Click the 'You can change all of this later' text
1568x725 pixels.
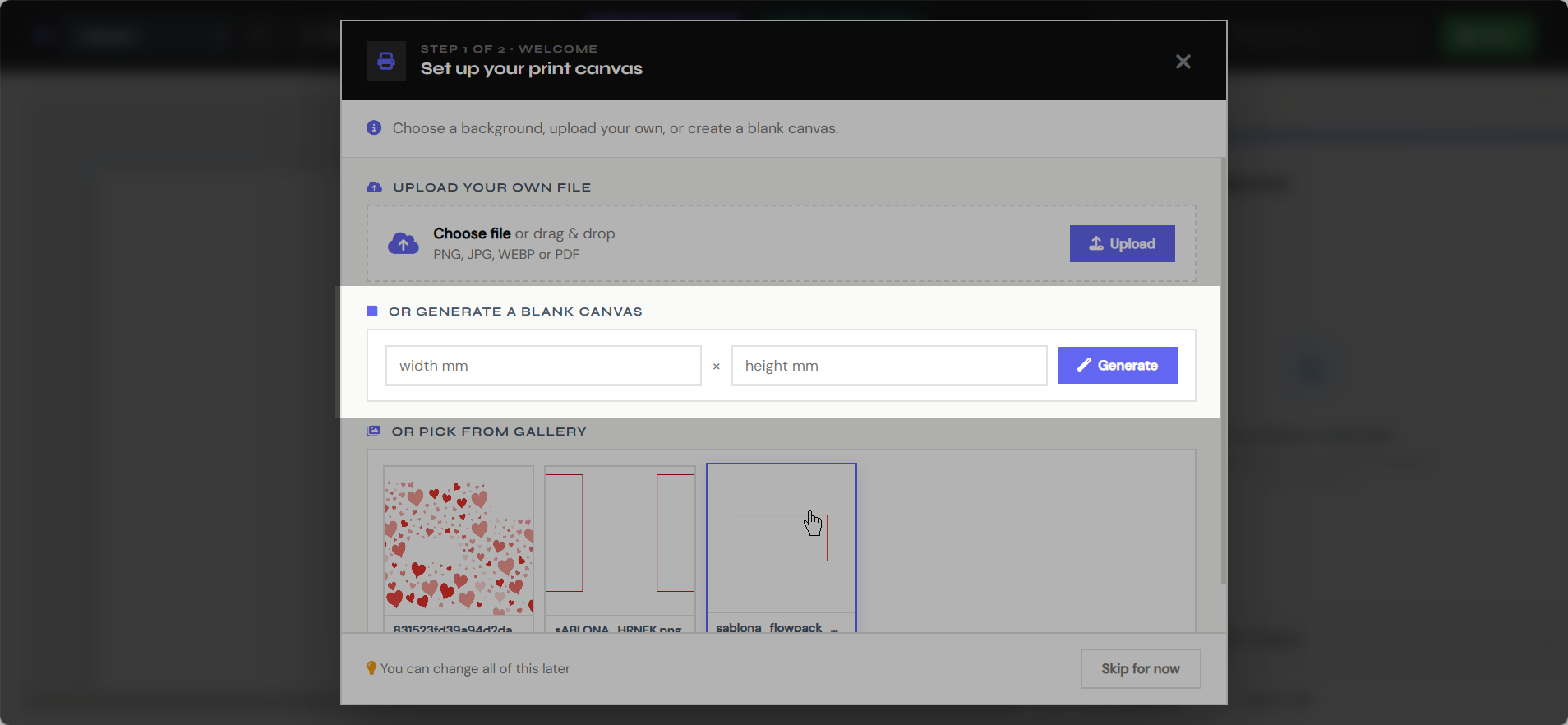(475, 669)
